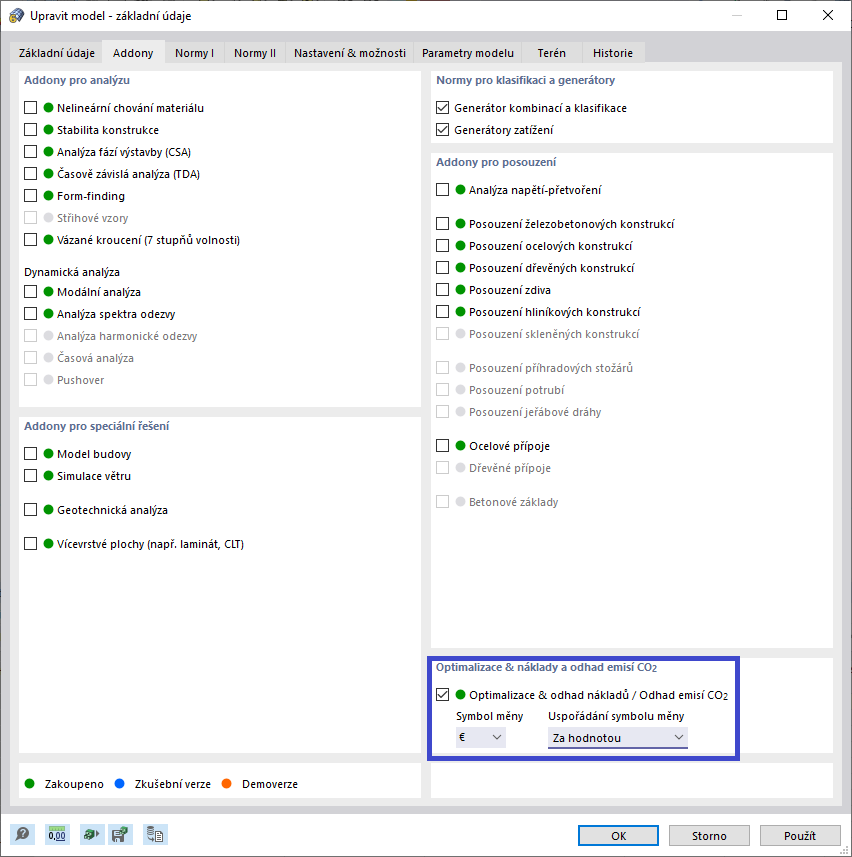Click the Demoverze legend label
This screenshot has height=857, width=852.
270,784
